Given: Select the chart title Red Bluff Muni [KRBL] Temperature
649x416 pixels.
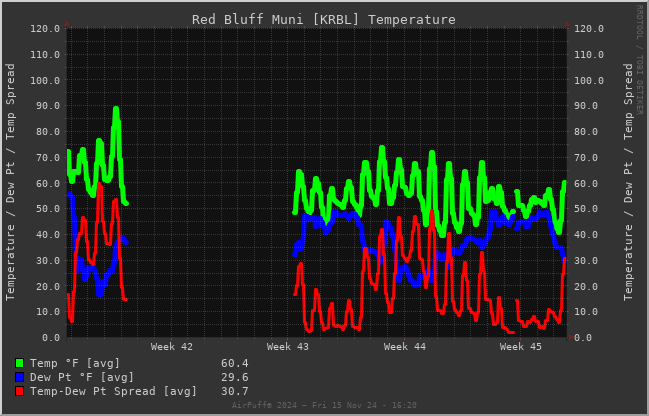Looking at the screenshot, I should click(324, 19).
